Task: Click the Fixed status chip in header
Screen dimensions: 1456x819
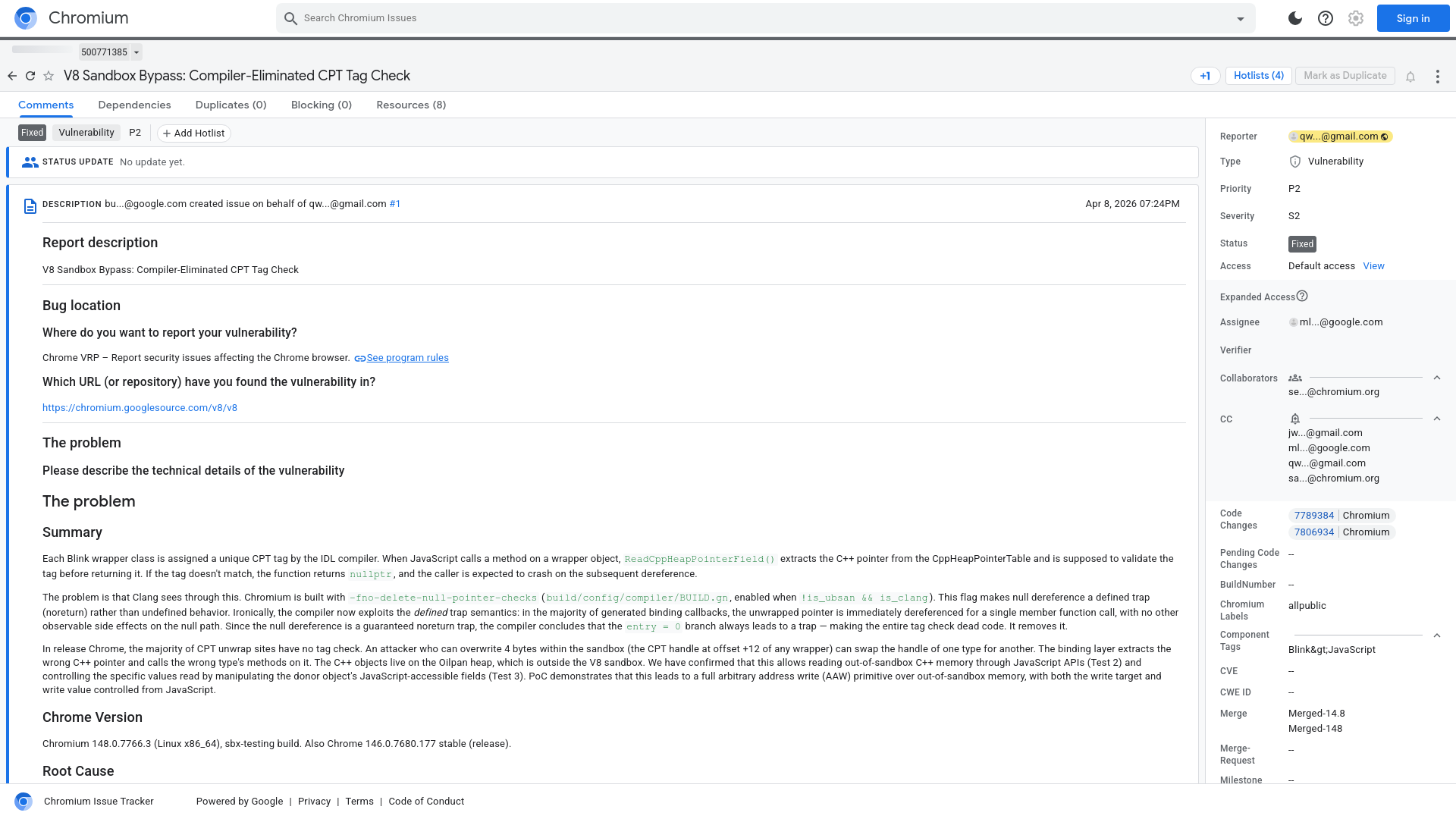Action: [x=32, y=133]
